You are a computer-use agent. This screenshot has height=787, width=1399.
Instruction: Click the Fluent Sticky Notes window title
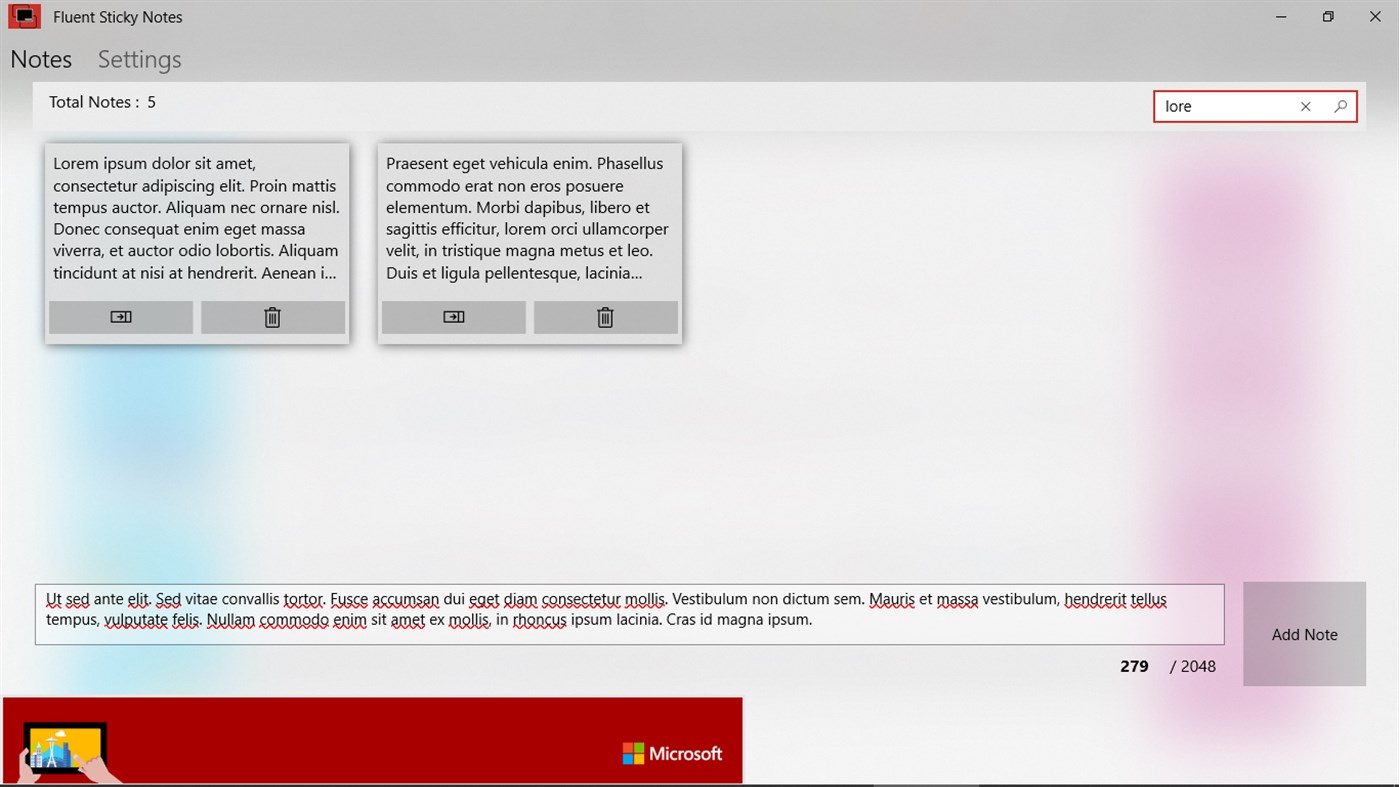118,17
